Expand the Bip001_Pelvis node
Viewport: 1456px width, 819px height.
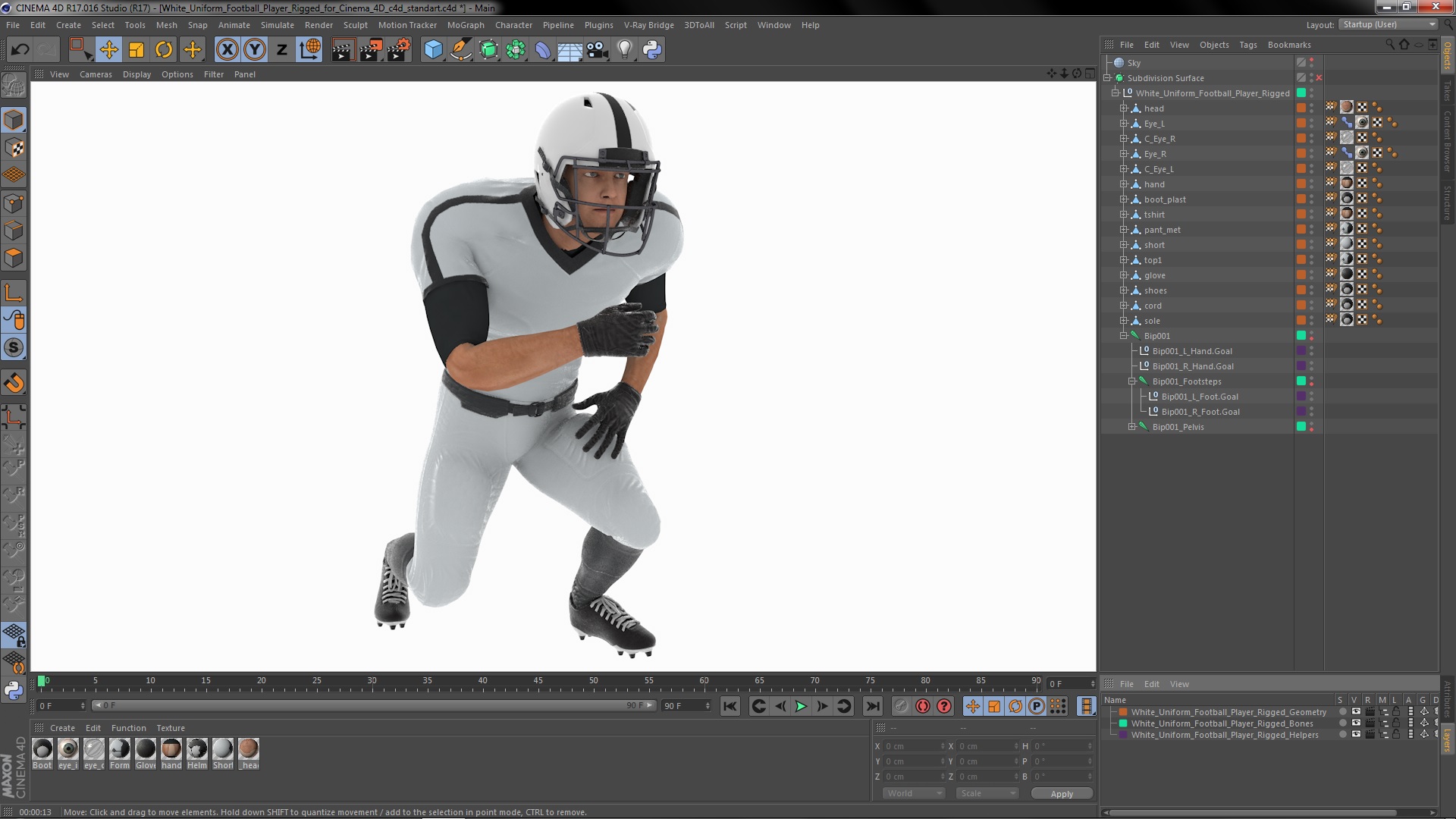1132,427
